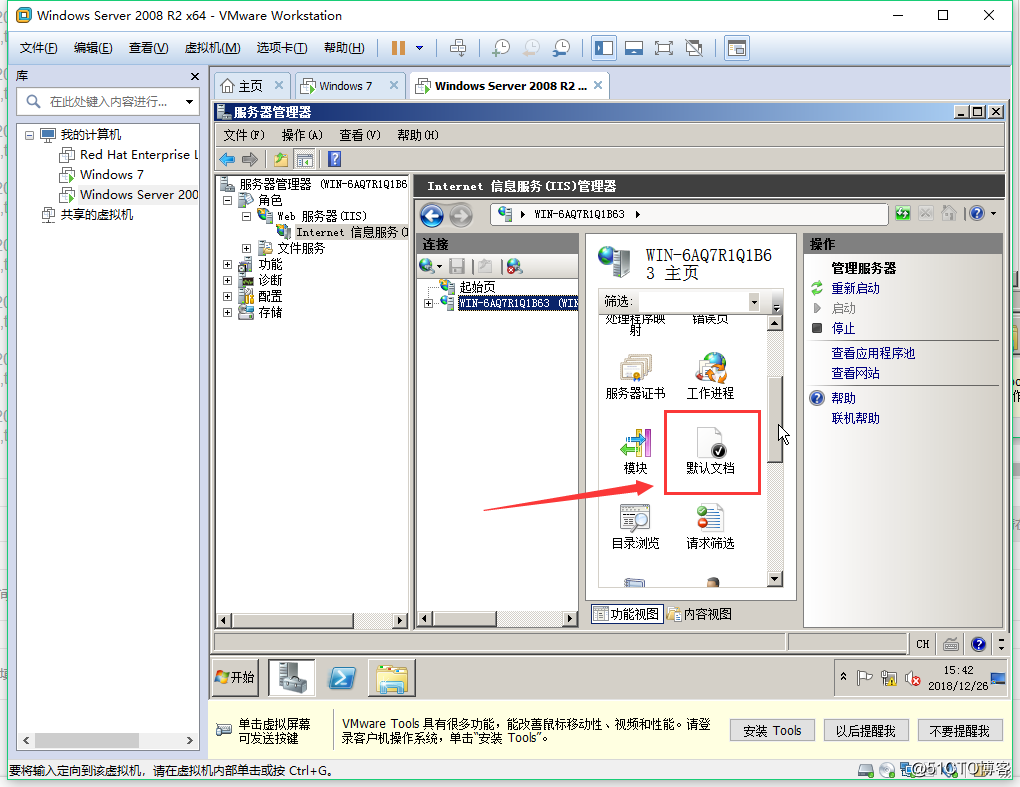The width and height of the screenshot is (1020, 787).
Task: Expand the 文件服务 tree node
Action: click(x=247, y=248)
